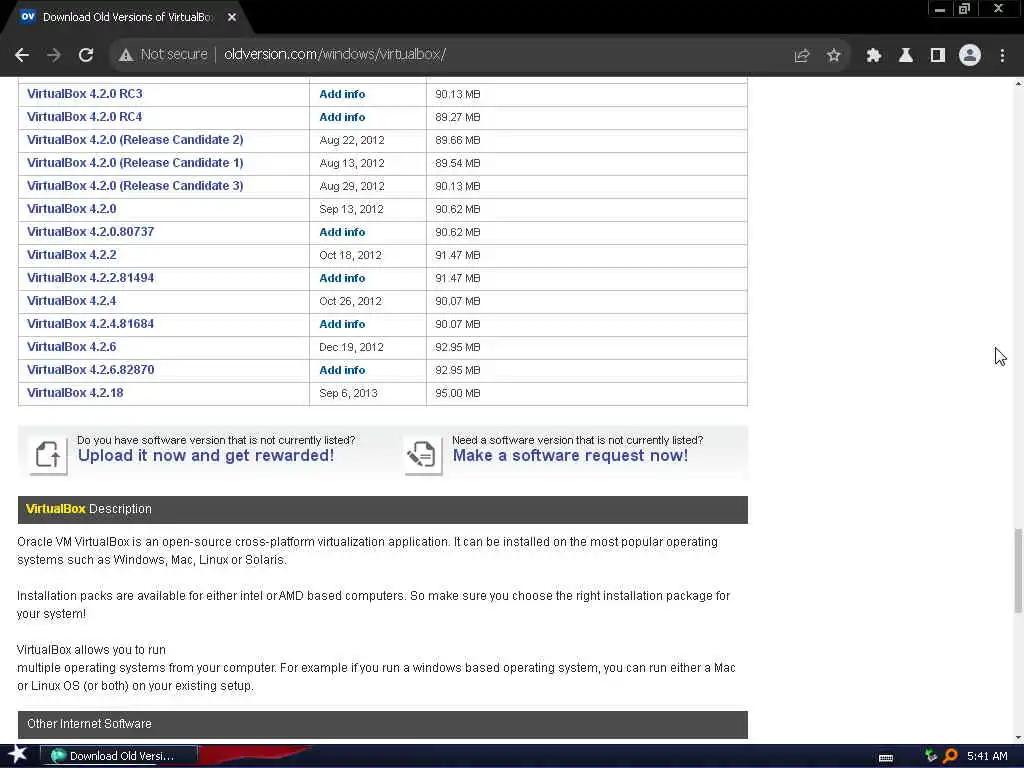
Task: Open Chrome's three-dot menu
Action: pyautogui.click(x=1002, y=56)
